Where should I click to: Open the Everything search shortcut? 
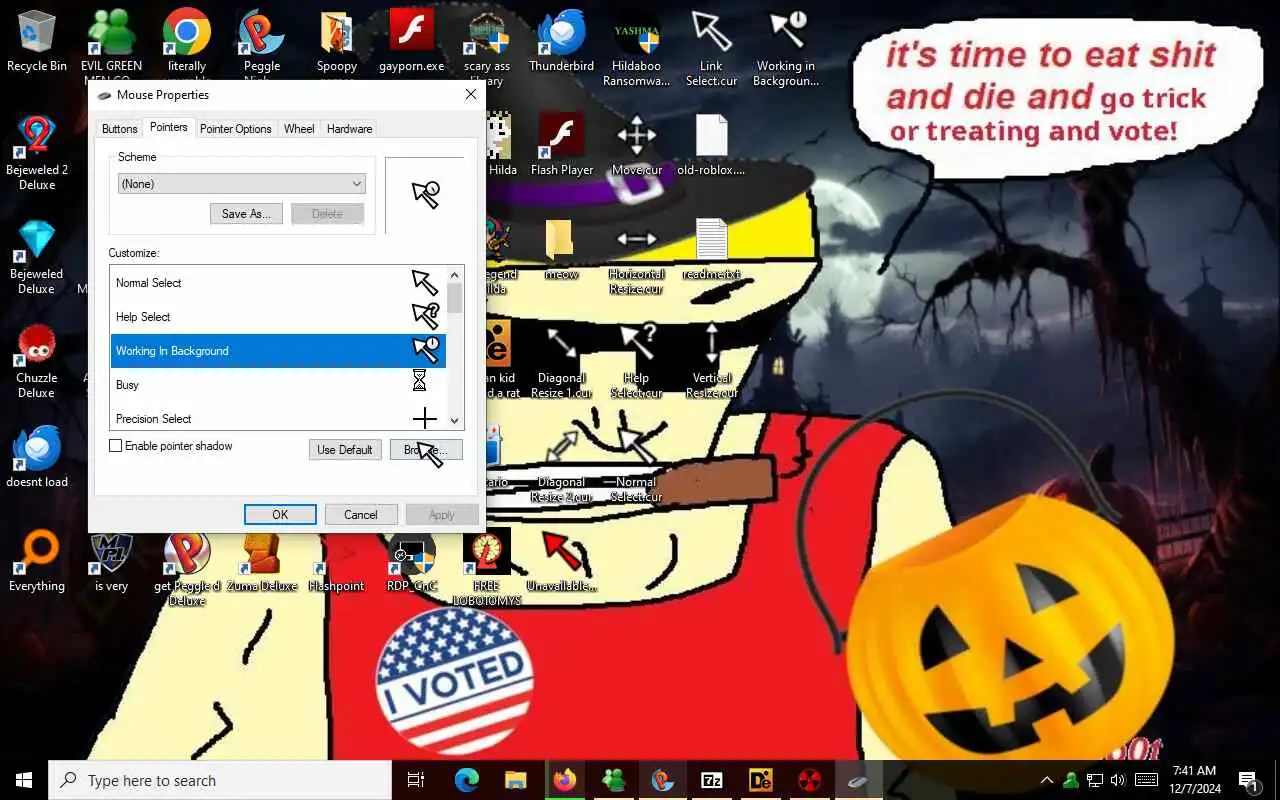point(37,561)
